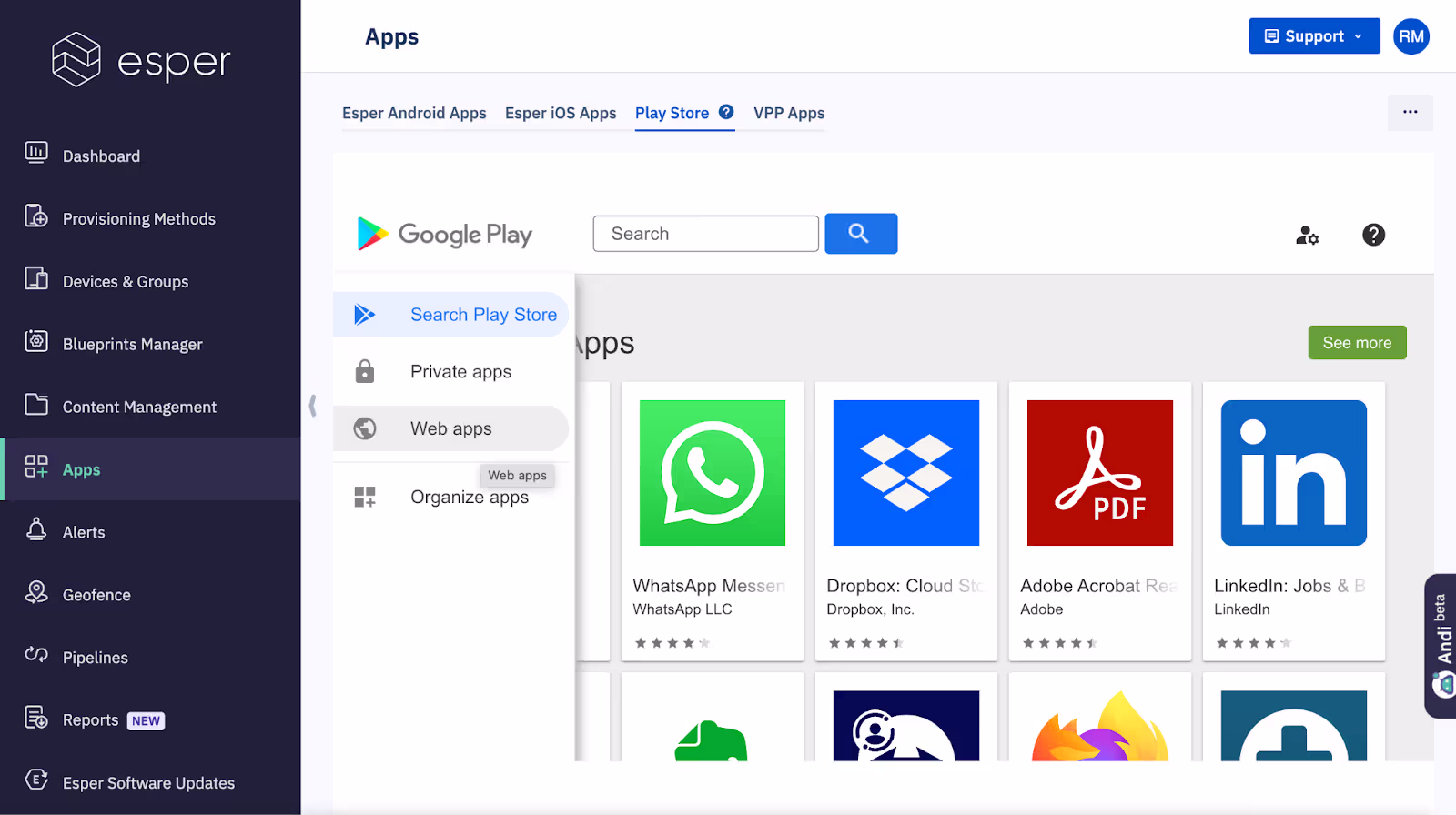
Task: Open the Adobe Acrobat Reader app card
Action: point(1100,521)
